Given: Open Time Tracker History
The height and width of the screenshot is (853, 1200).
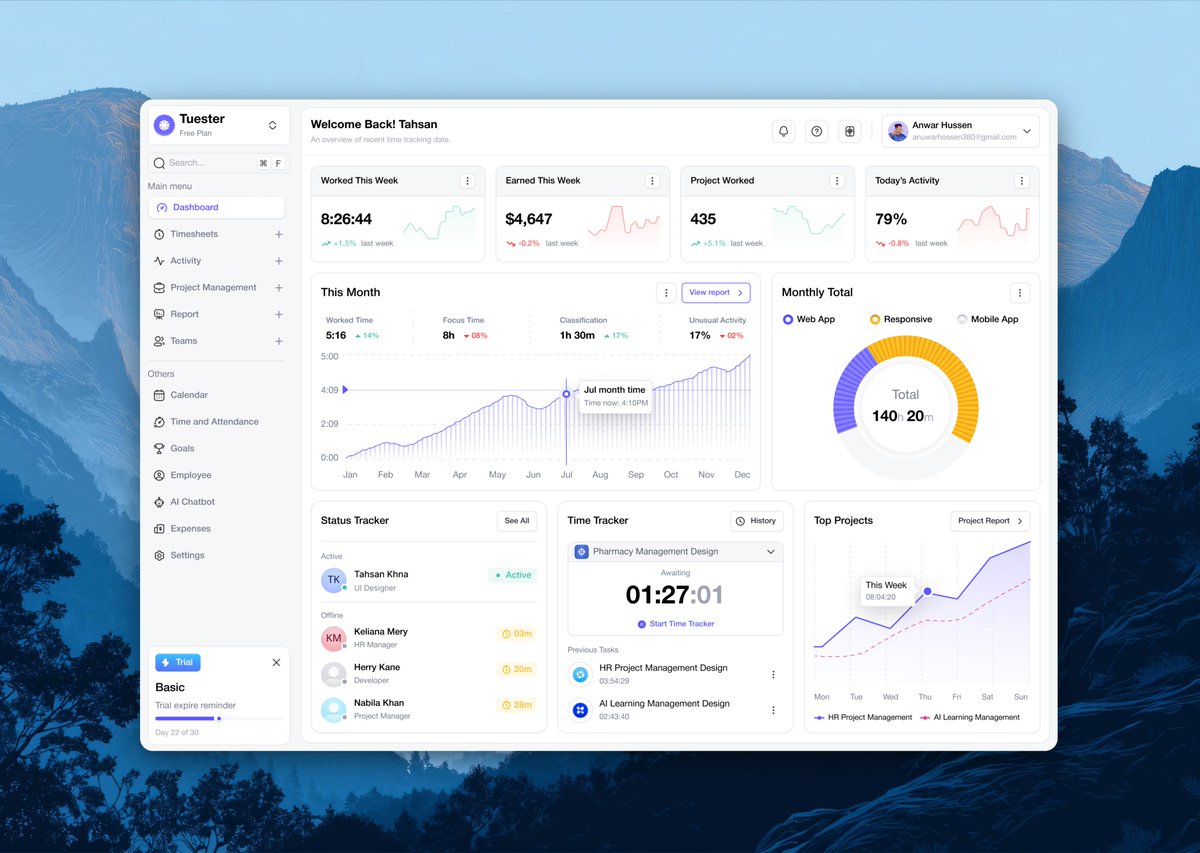Looking at the screenshot, I should coord(756,521).
